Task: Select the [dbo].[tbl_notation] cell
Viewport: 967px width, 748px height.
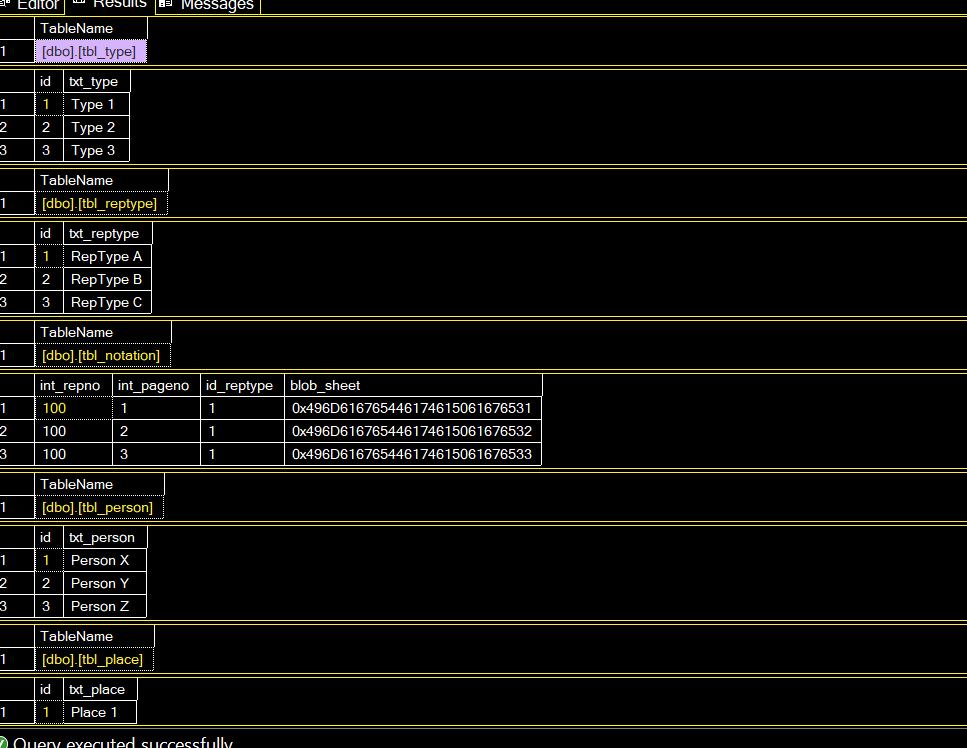Action: click(x=102, y=355)
